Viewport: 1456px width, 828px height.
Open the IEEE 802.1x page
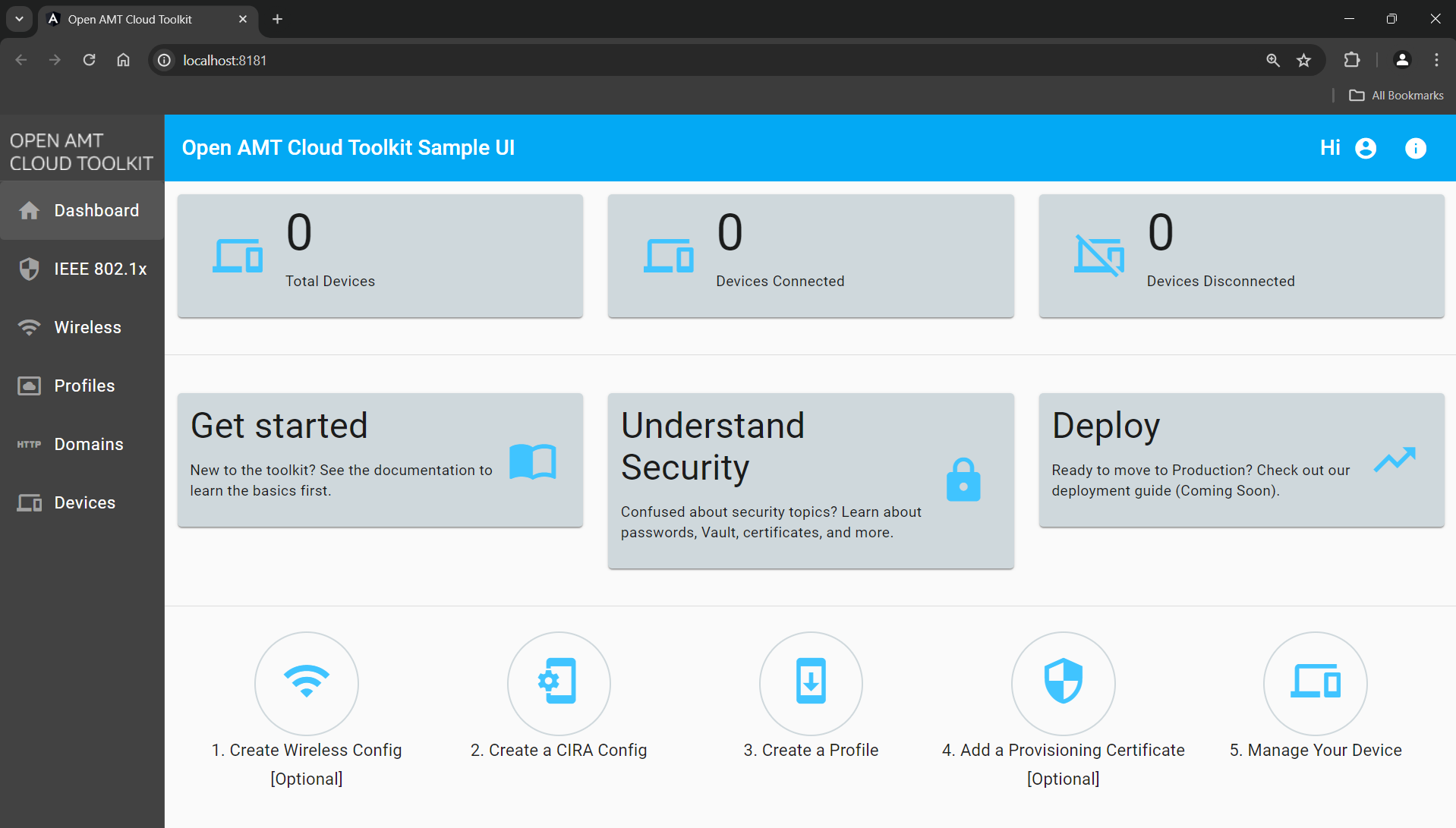(x=82, y=269)
